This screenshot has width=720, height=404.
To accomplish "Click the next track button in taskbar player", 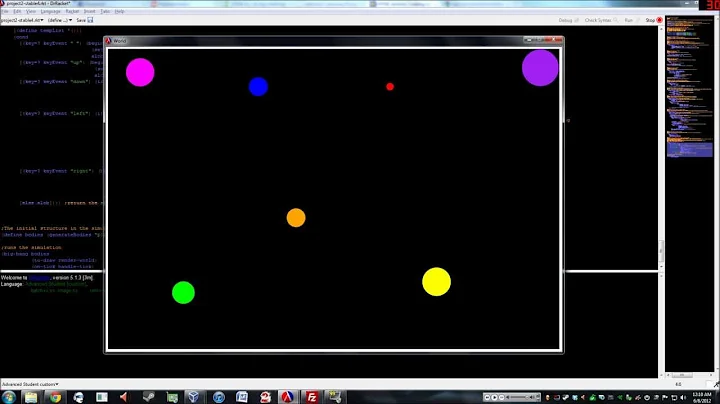I will tap(501, 397).
